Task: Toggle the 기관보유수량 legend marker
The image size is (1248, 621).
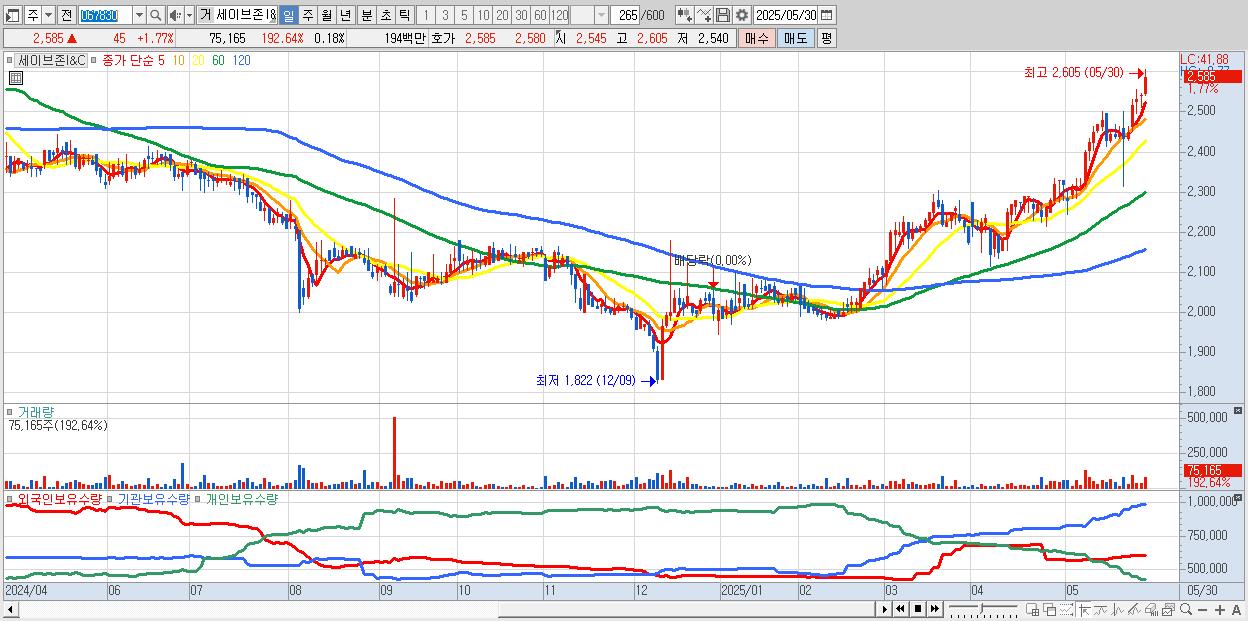Action: 111,498
